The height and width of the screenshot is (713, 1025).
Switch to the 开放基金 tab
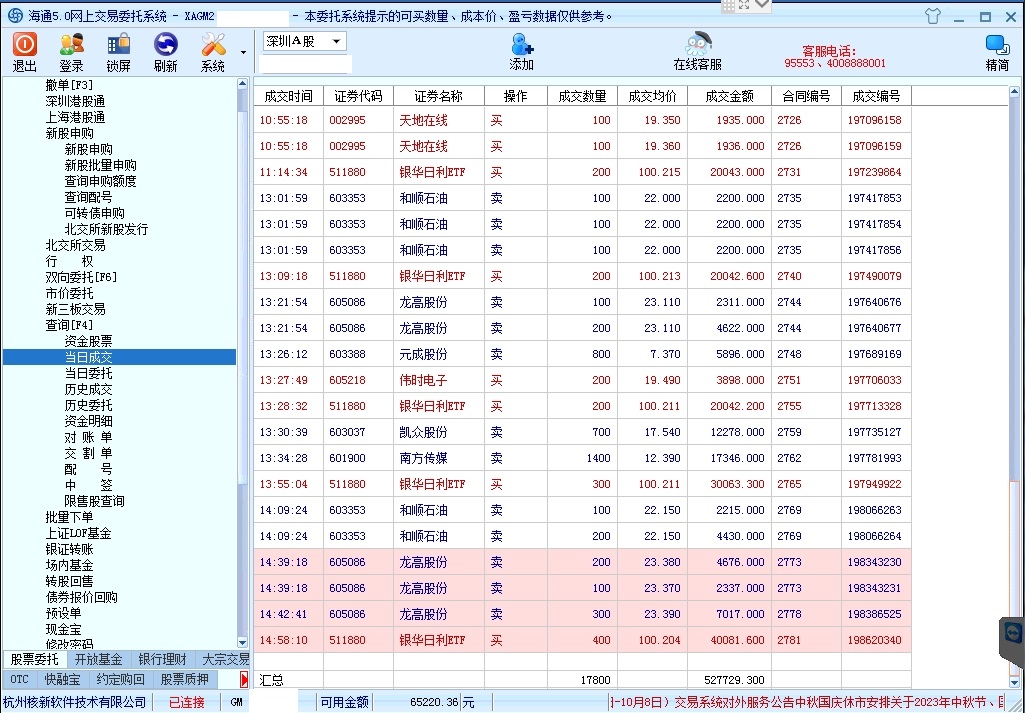[x=98, y=659]
